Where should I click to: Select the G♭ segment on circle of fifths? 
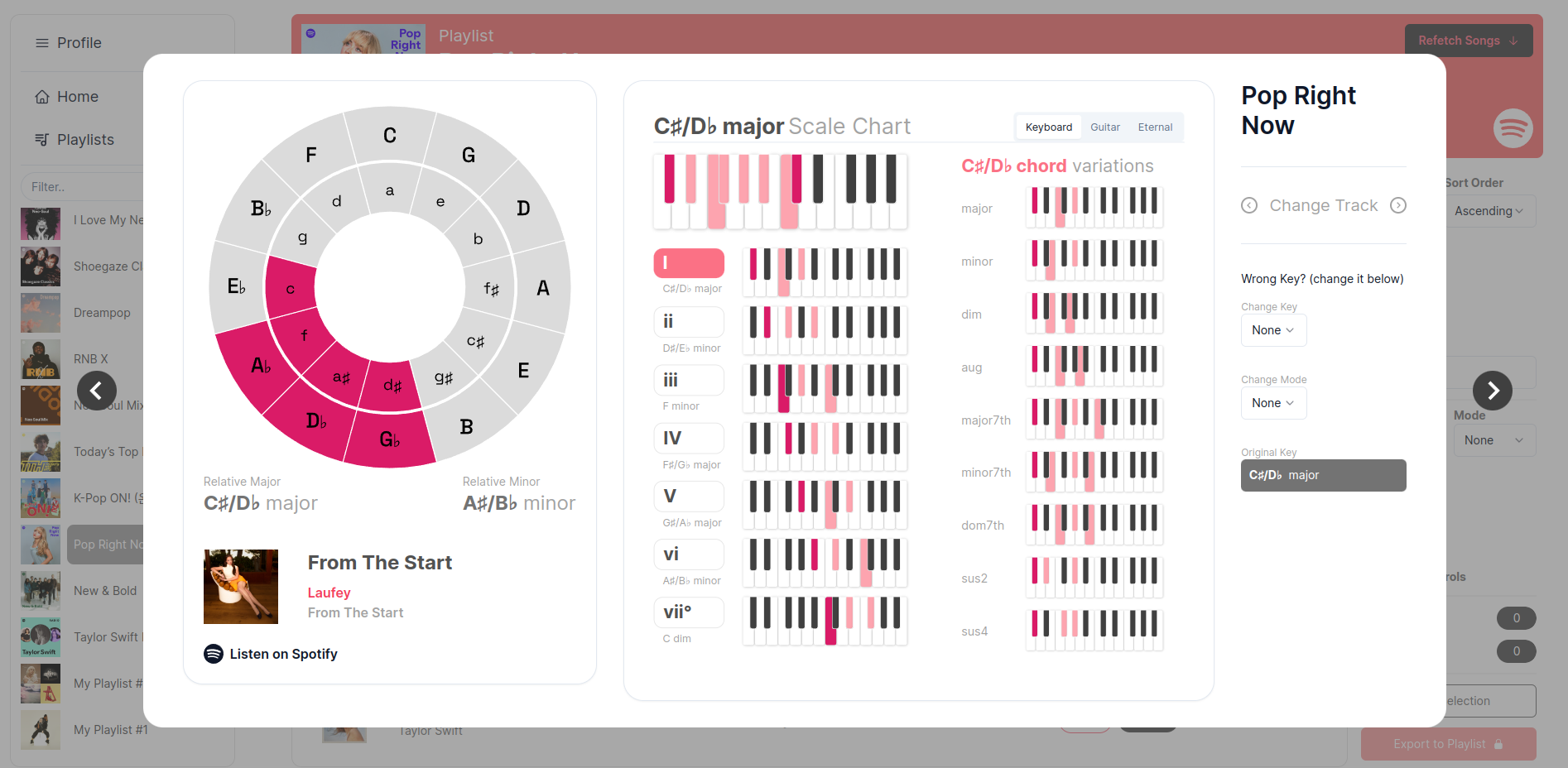pos(390,439)
